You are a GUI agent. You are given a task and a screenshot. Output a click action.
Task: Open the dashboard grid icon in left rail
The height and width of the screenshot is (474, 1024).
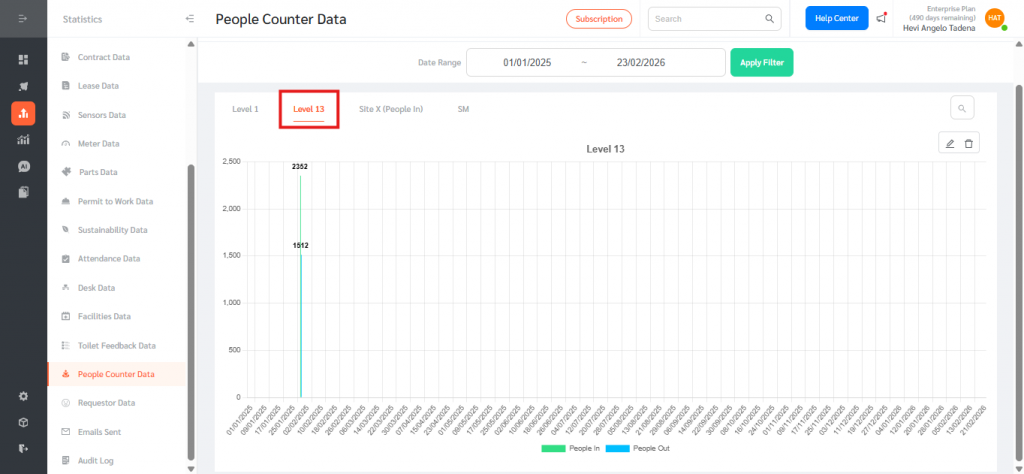pos(23,60)
